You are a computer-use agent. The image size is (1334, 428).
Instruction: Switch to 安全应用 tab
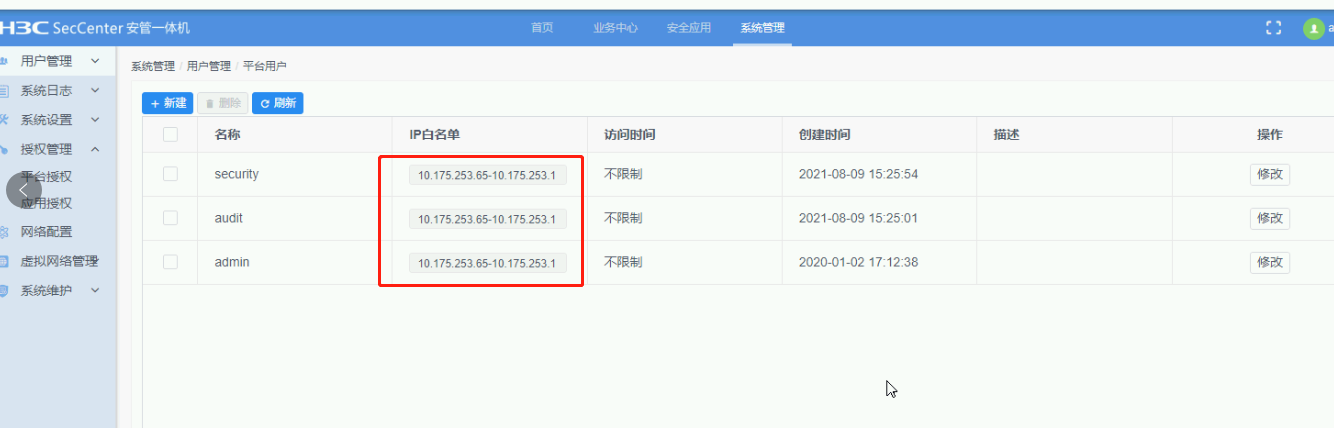pos(689,28)
